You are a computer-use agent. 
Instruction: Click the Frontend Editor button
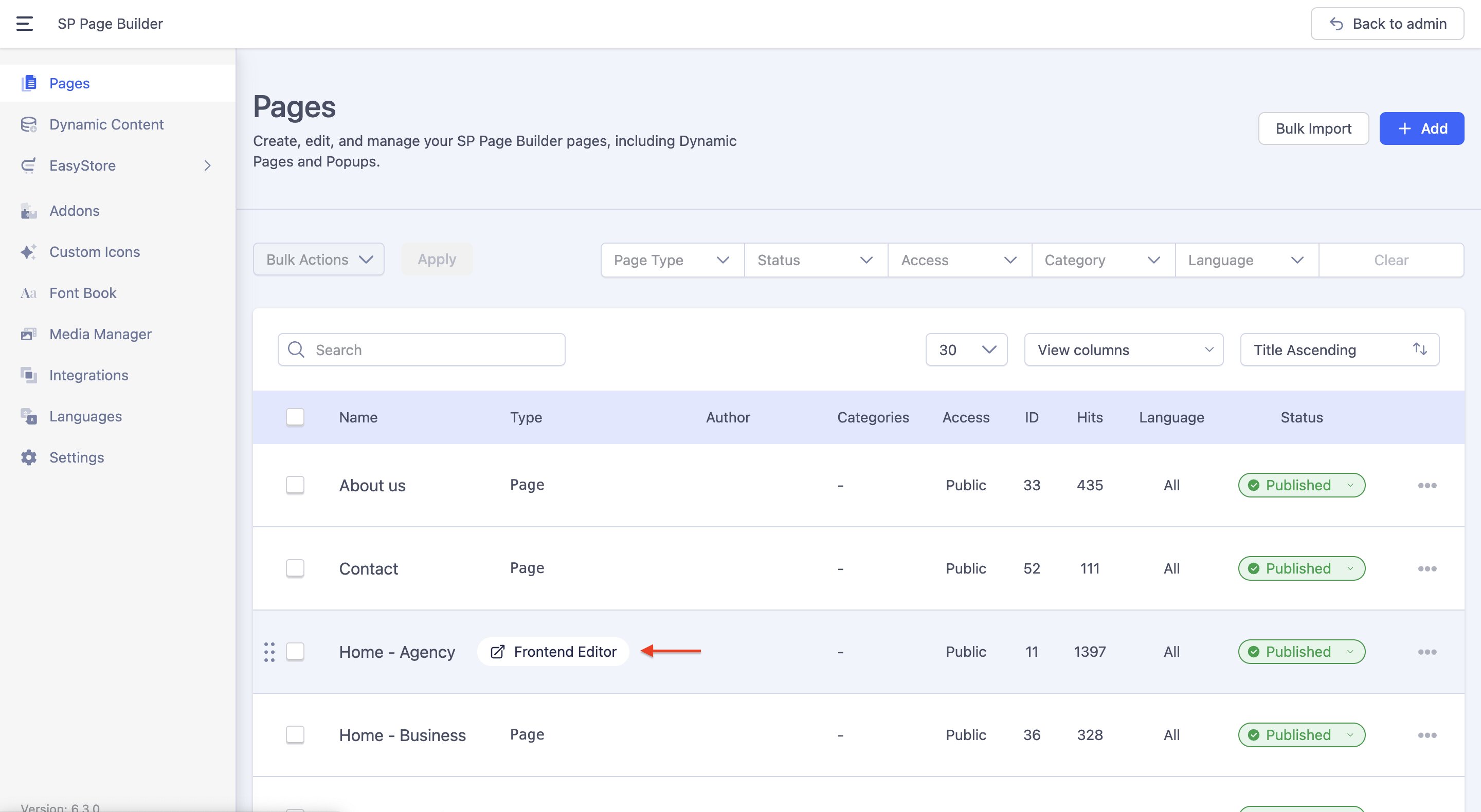click(x=553, y=652)
